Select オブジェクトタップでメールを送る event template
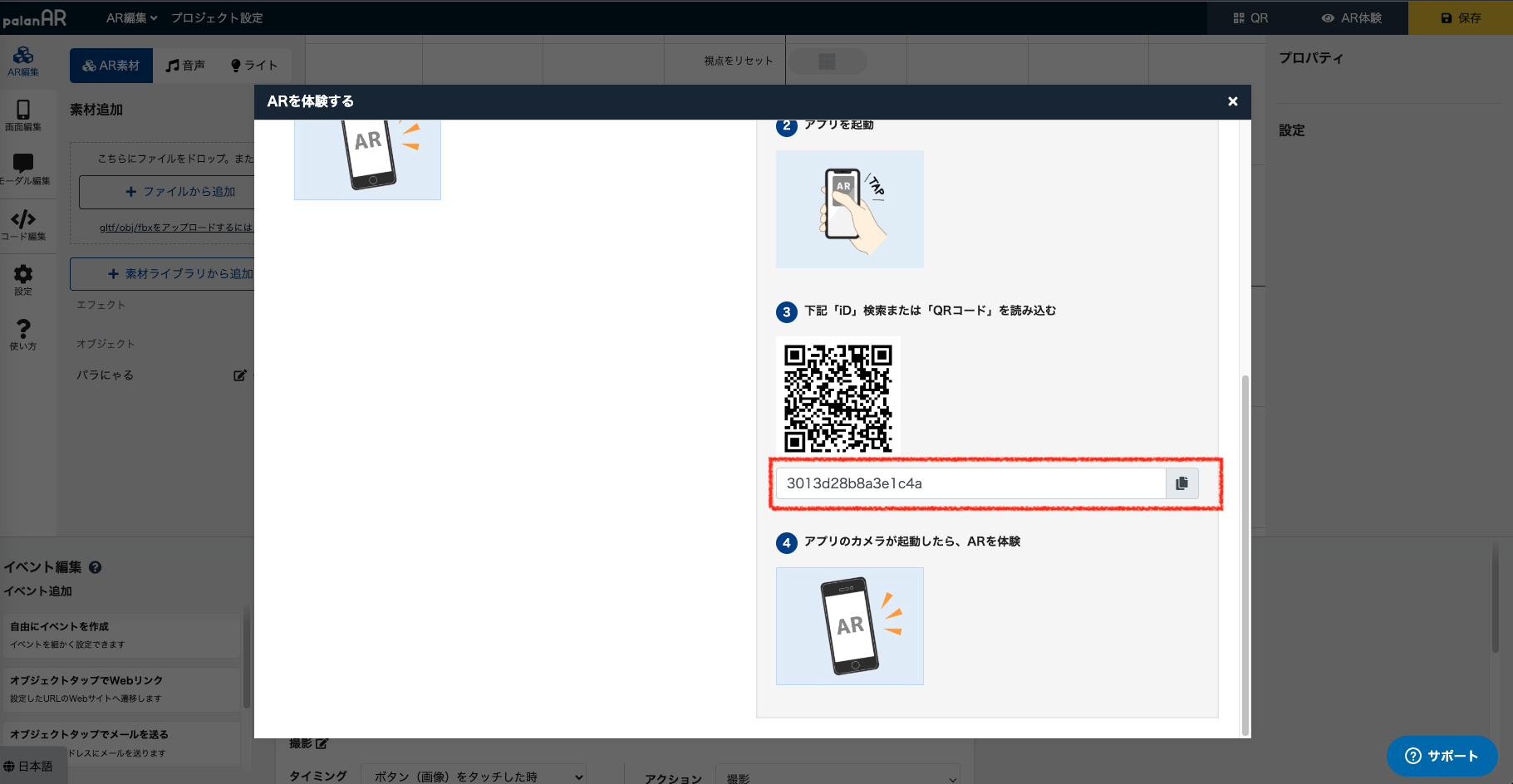 click(x=121, y=743)
